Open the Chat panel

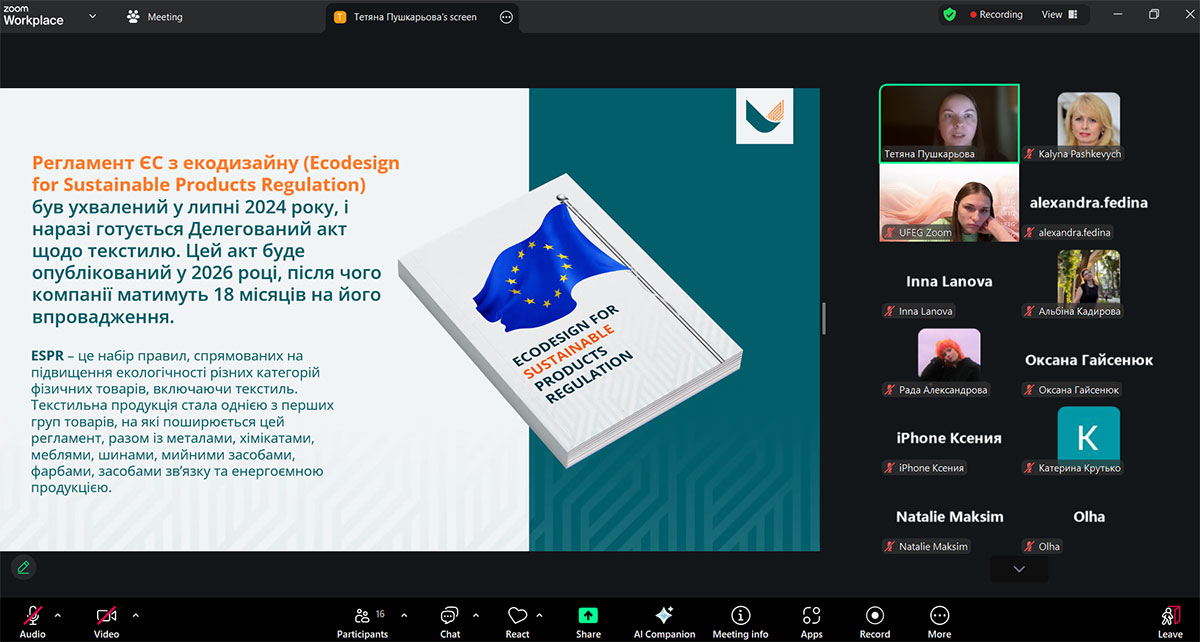click(450, 621)
